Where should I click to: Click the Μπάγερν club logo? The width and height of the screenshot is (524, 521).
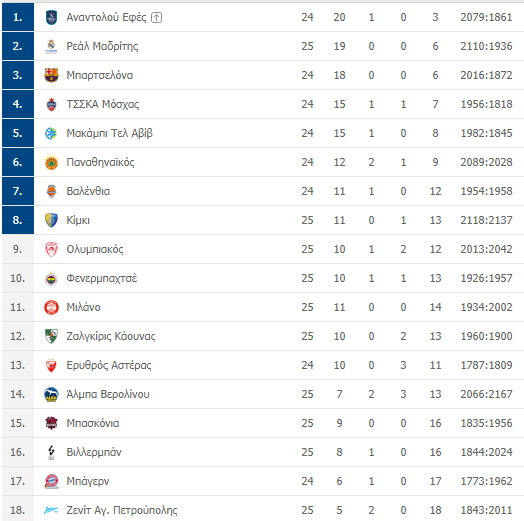(51, 481)
